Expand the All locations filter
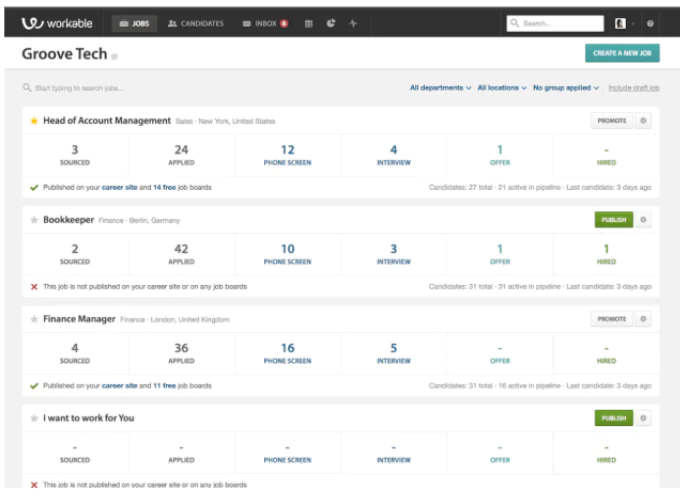This screenshot has width=698, height=496. [x=502, y=88]
